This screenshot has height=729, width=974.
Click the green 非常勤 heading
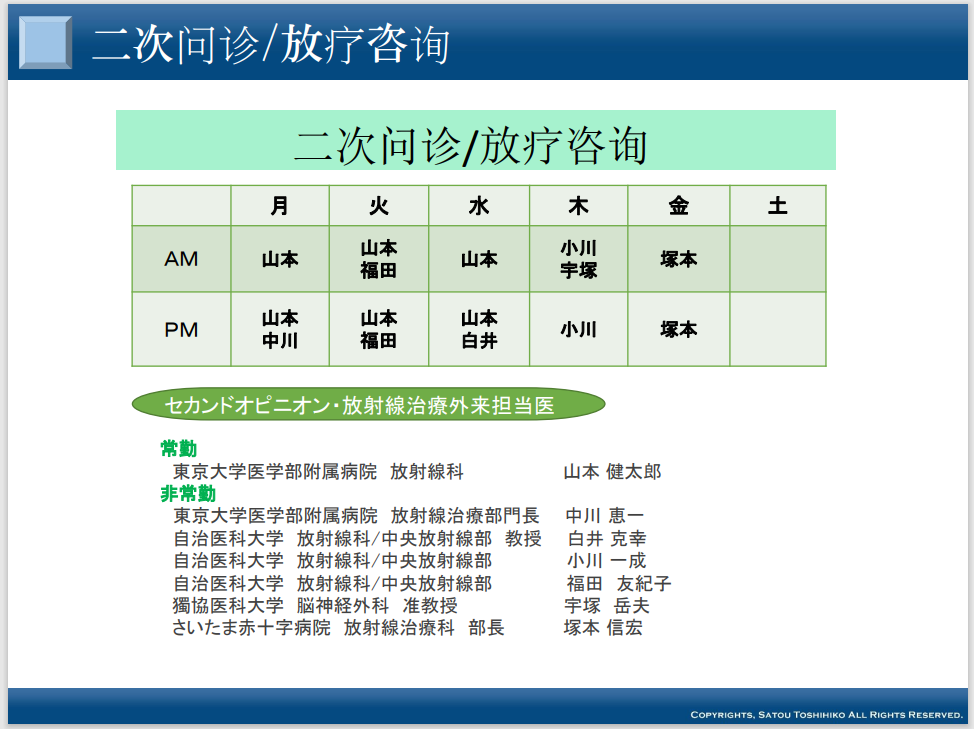point(188,494)
